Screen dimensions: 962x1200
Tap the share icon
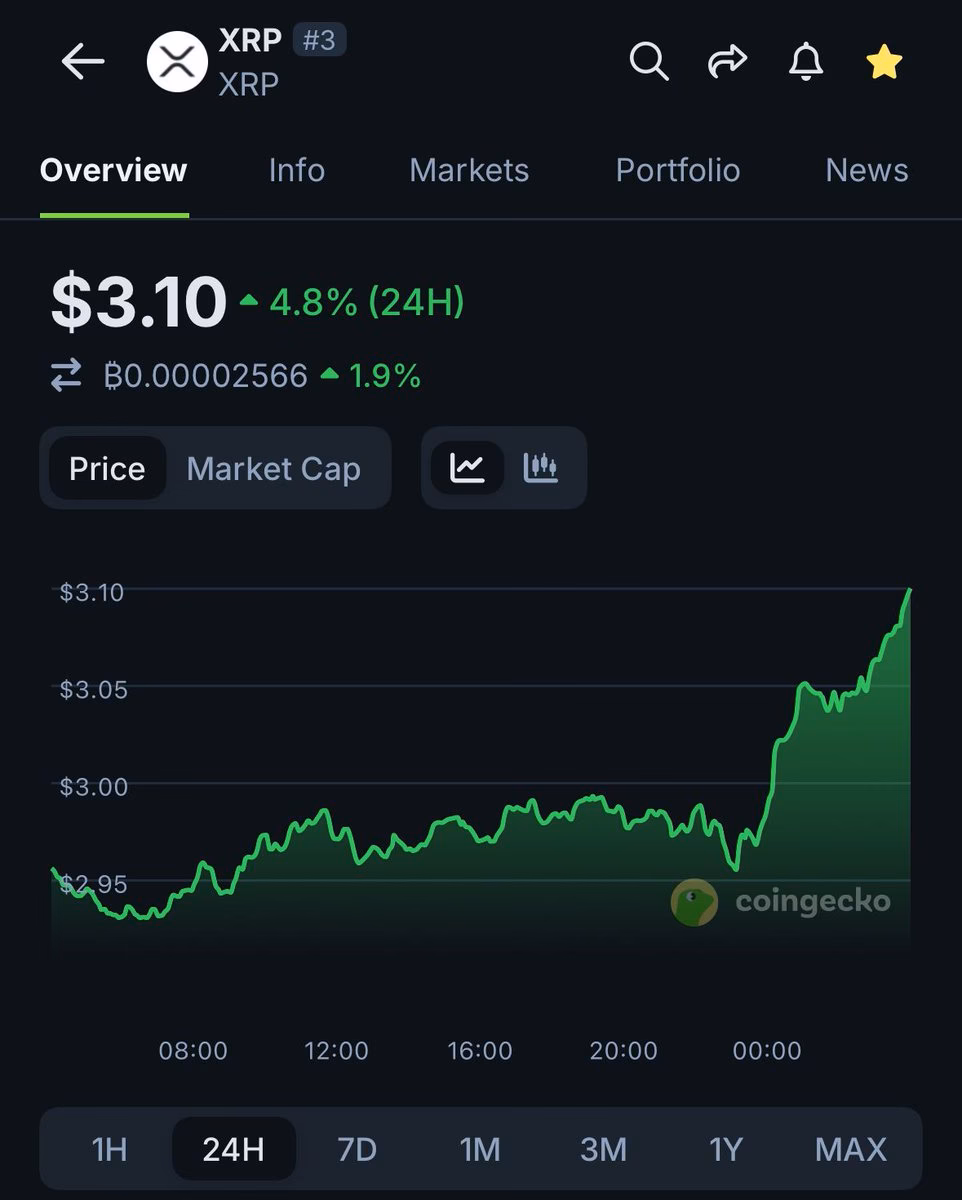click(726, 61)
